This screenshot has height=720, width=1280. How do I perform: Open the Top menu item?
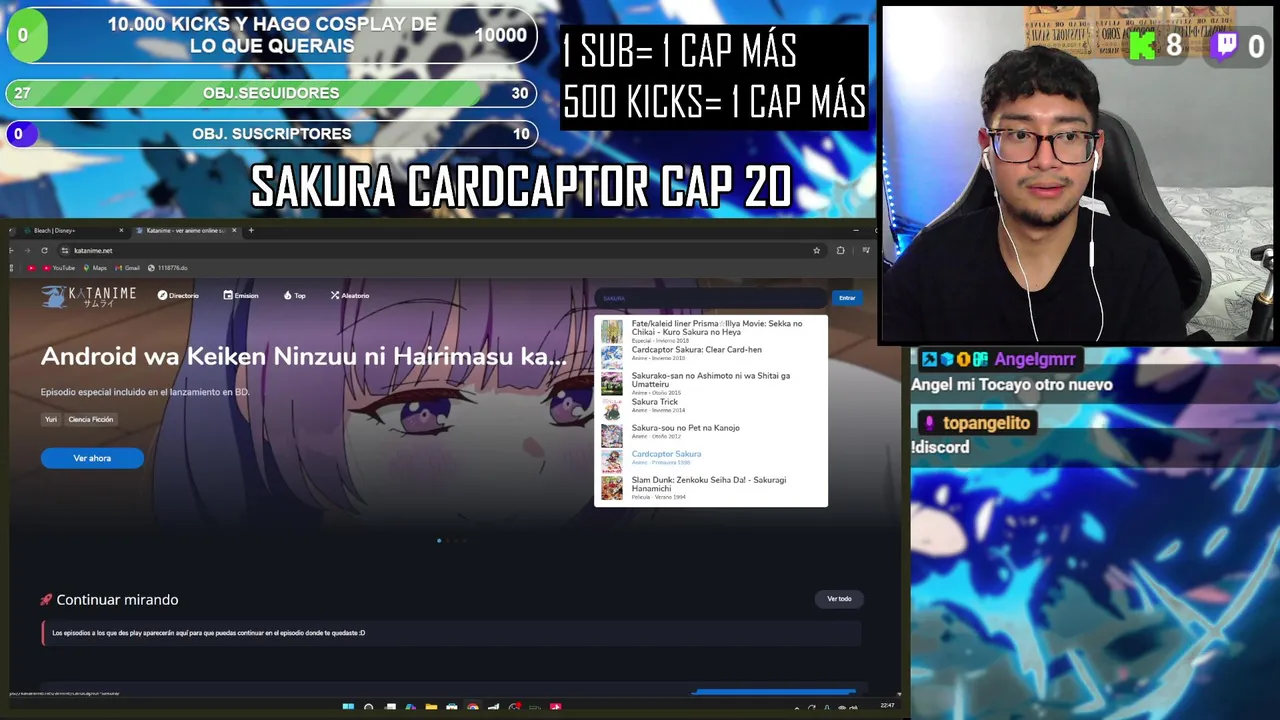coord(295,296)
